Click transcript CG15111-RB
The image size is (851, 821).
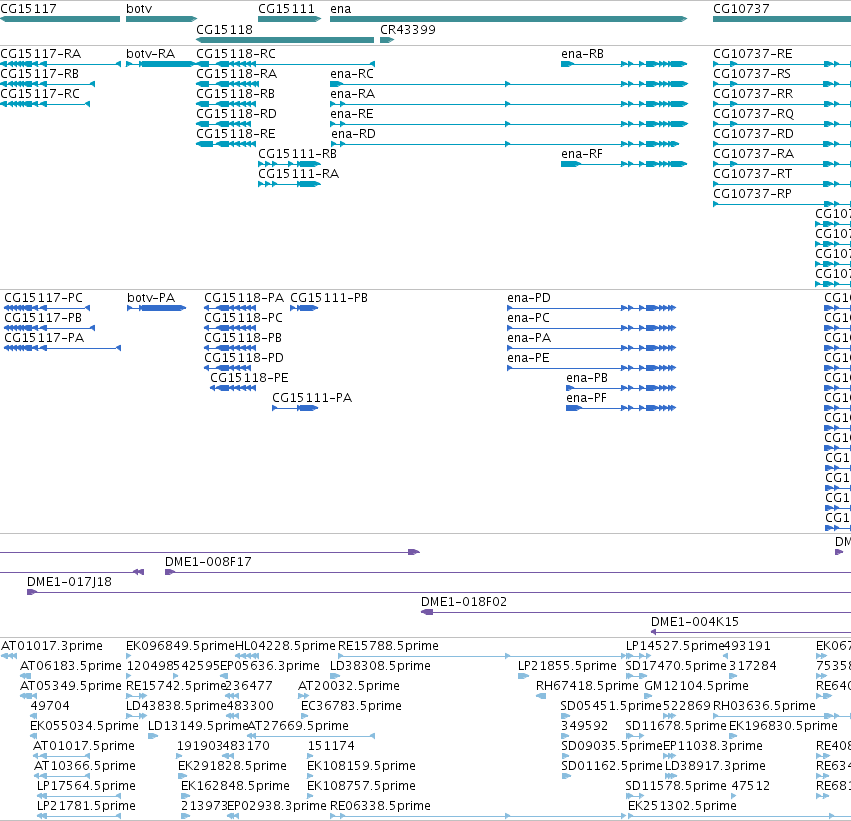tap(289, 164)
